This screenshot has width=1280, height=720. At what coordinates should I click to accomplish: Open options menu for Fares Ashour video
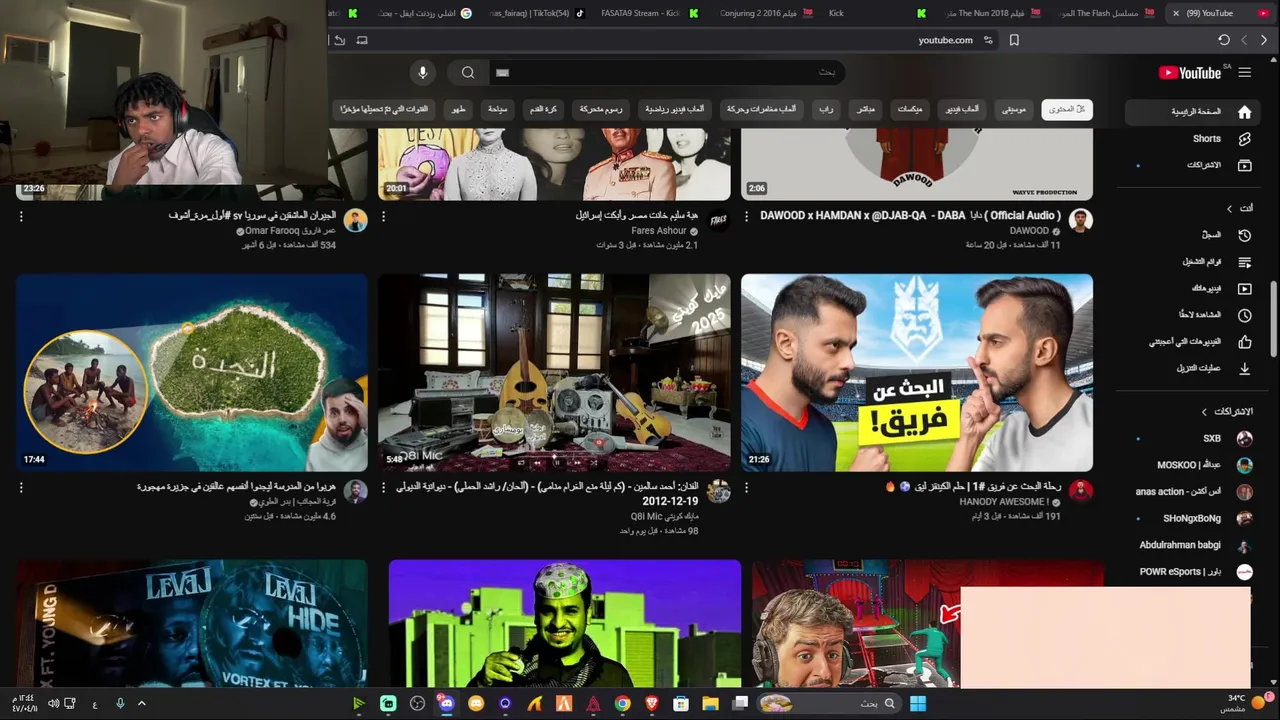tap(383, 216)
